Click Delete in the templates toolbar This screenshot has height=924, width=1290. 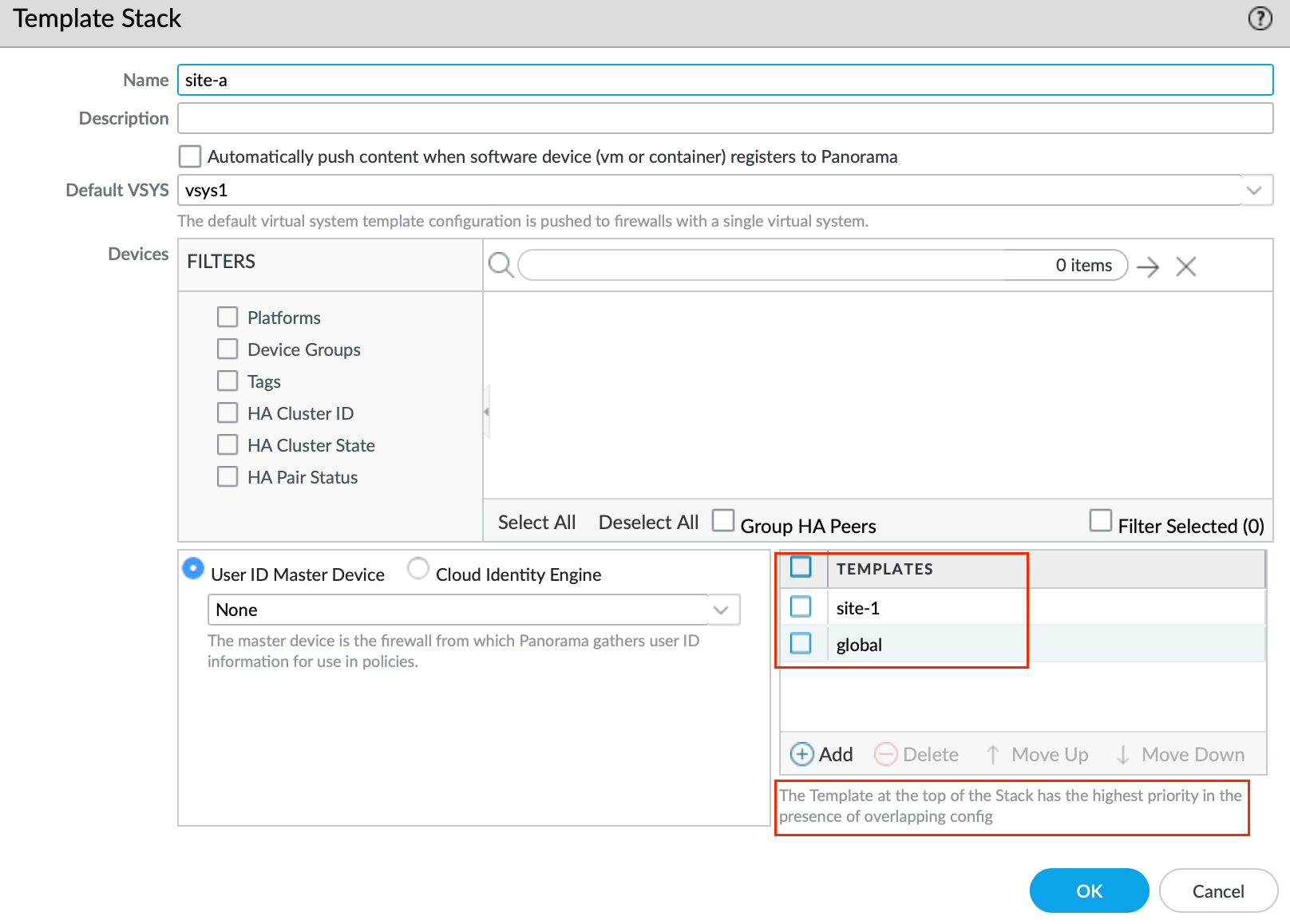point(916,754)
